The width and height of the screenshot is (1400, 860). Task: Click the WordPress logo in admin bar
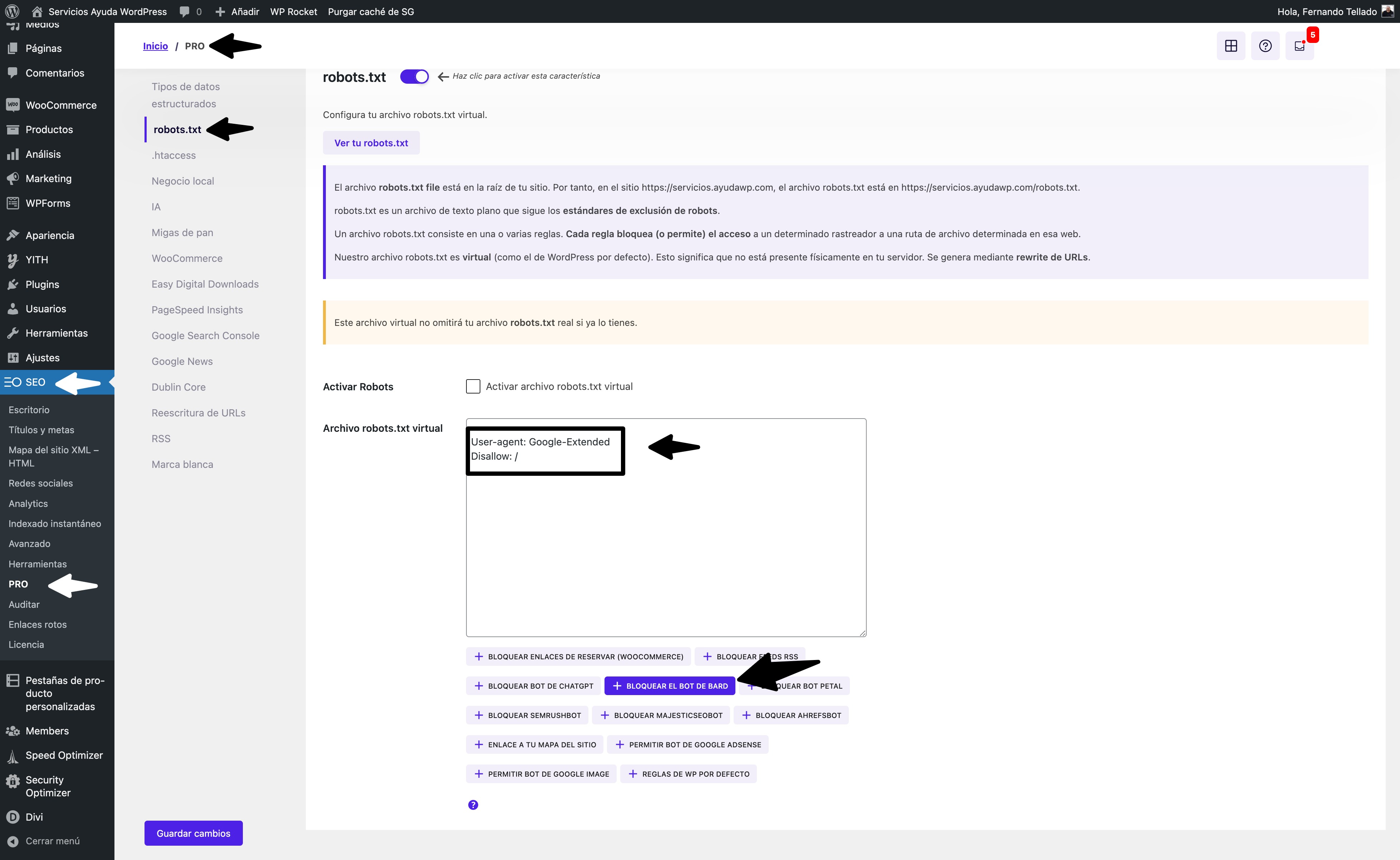(12, 11)
